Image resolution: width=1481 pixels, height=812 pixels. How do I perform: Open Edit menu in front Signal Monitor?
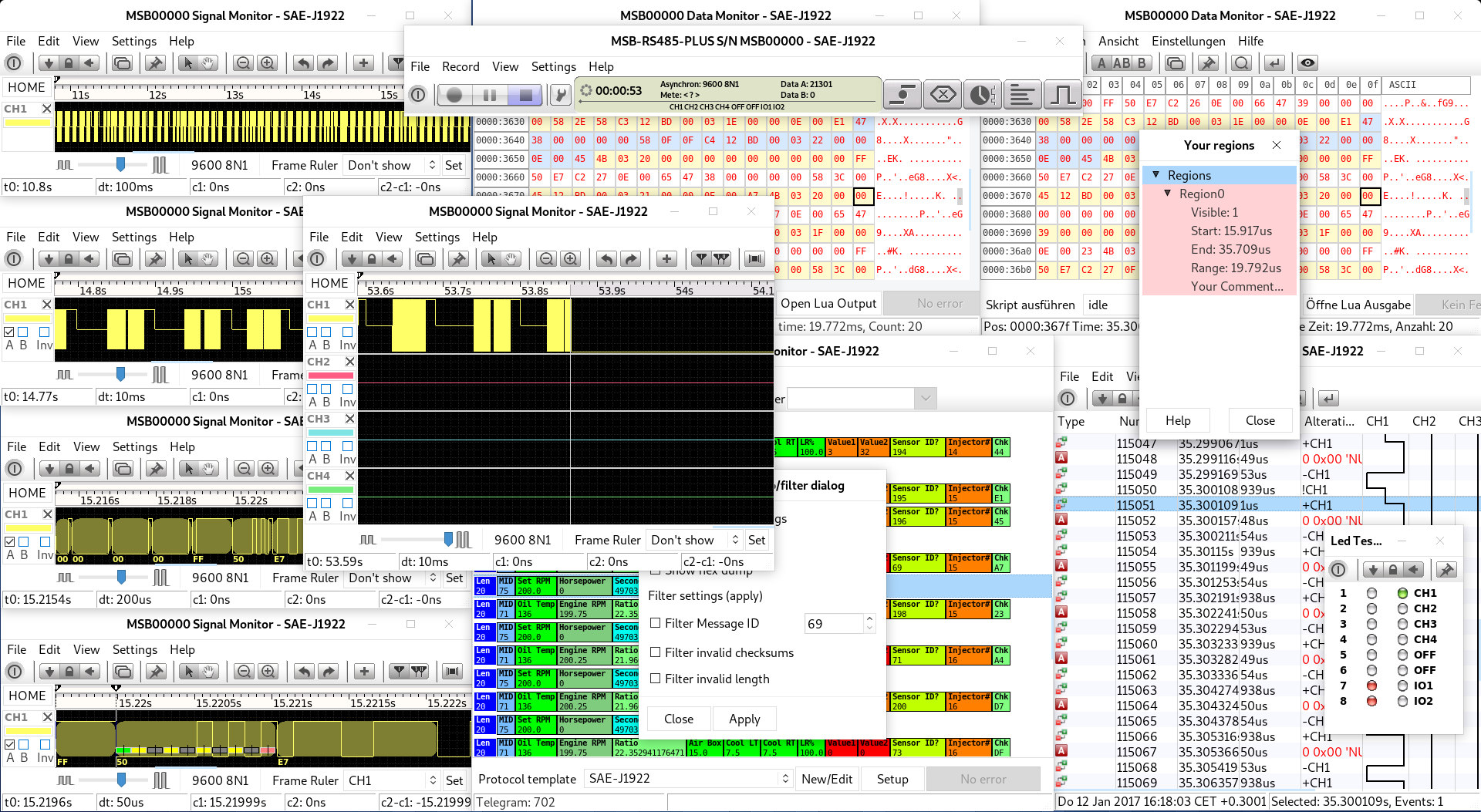click(352, 237)
